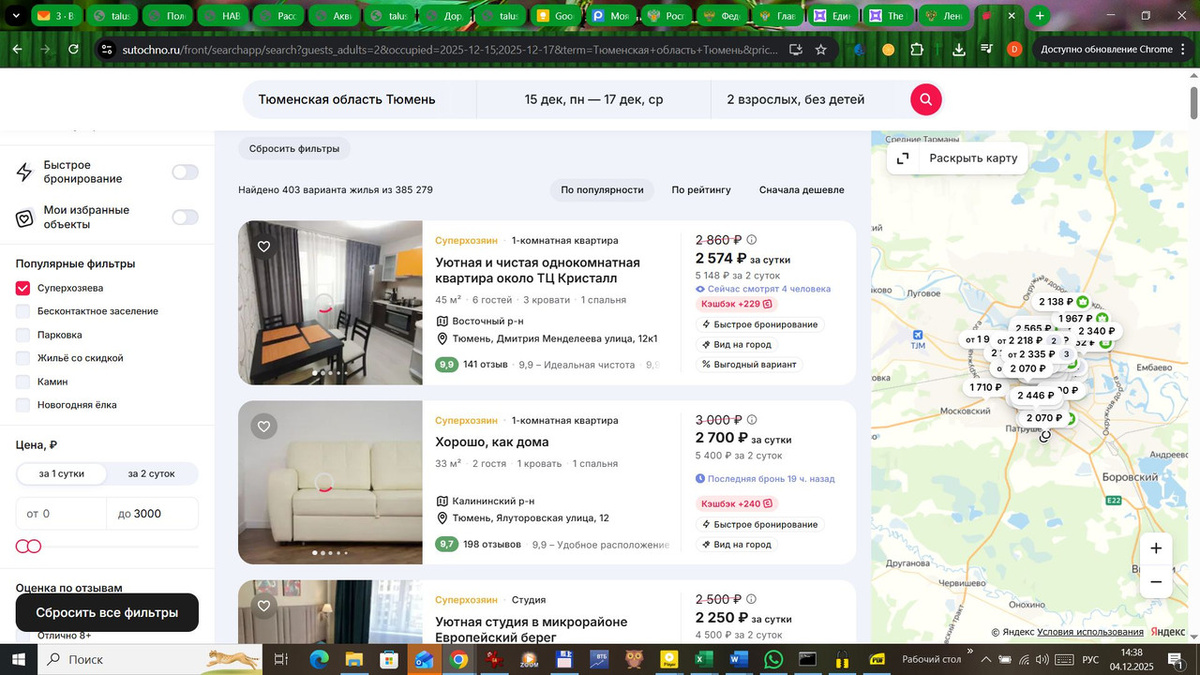Open listing Уютная и чистая однокомнатная квартира
The height and width of the screenshot is (675, 1200).
[537, 270]
